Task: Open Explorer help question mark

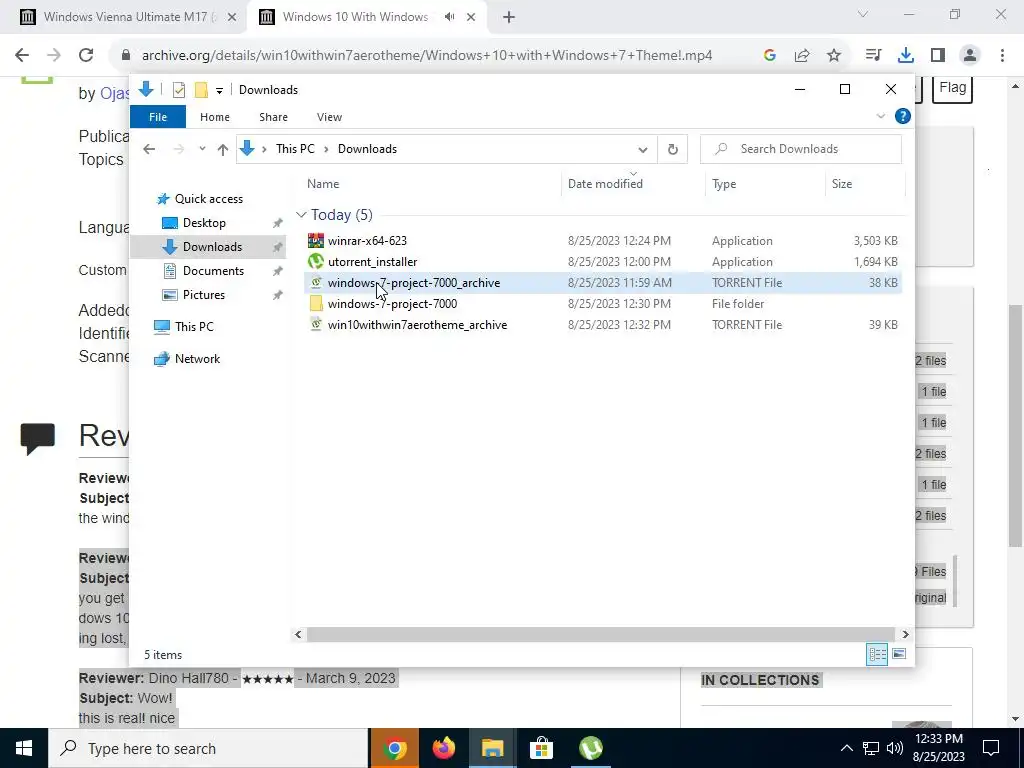Action: (903, 116)
